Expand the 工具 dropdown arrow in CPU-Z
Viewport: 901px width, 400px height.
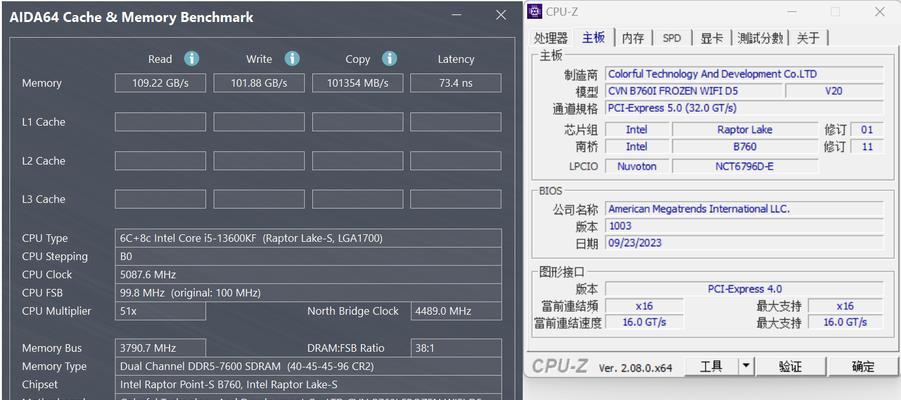point(746,366)
